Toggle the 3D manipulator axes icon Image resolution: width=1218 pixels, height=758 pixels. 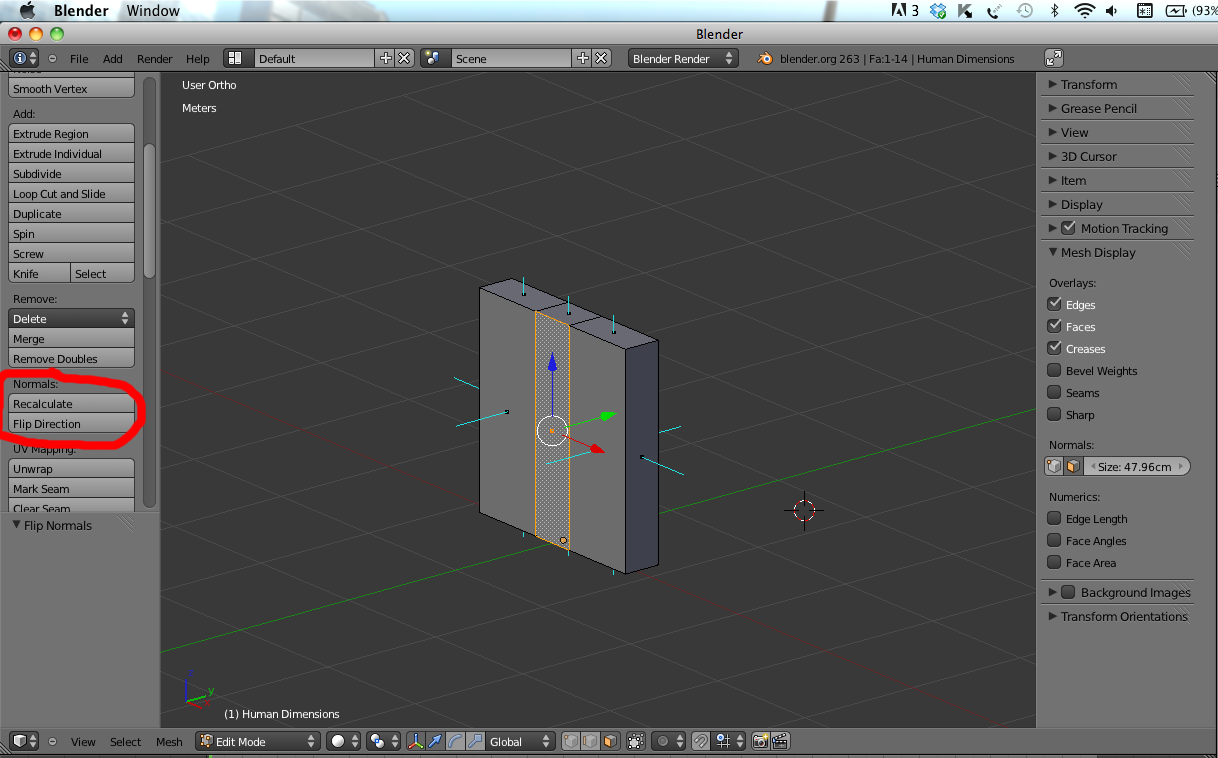coord(416,741)
